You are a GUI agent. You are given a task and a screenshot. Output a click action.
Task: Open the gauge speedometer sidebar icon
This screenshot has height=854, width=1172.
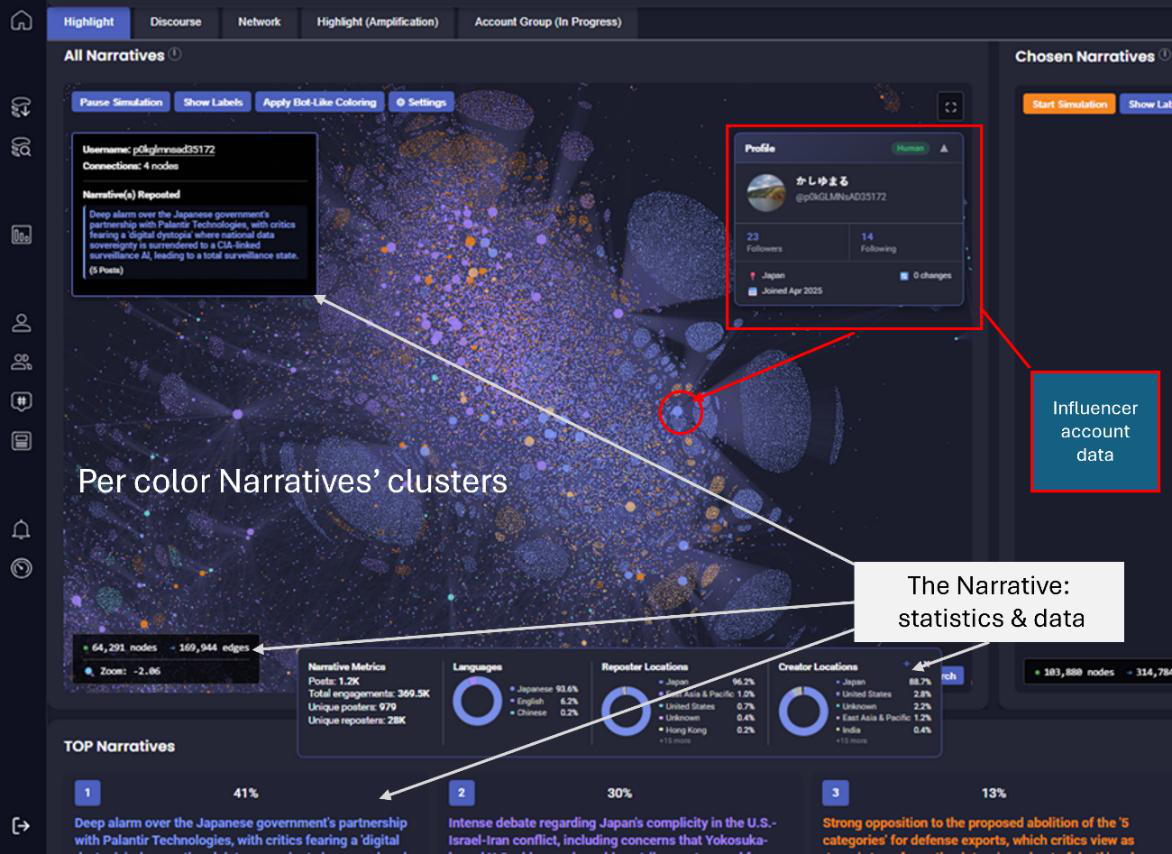point(21,569)
